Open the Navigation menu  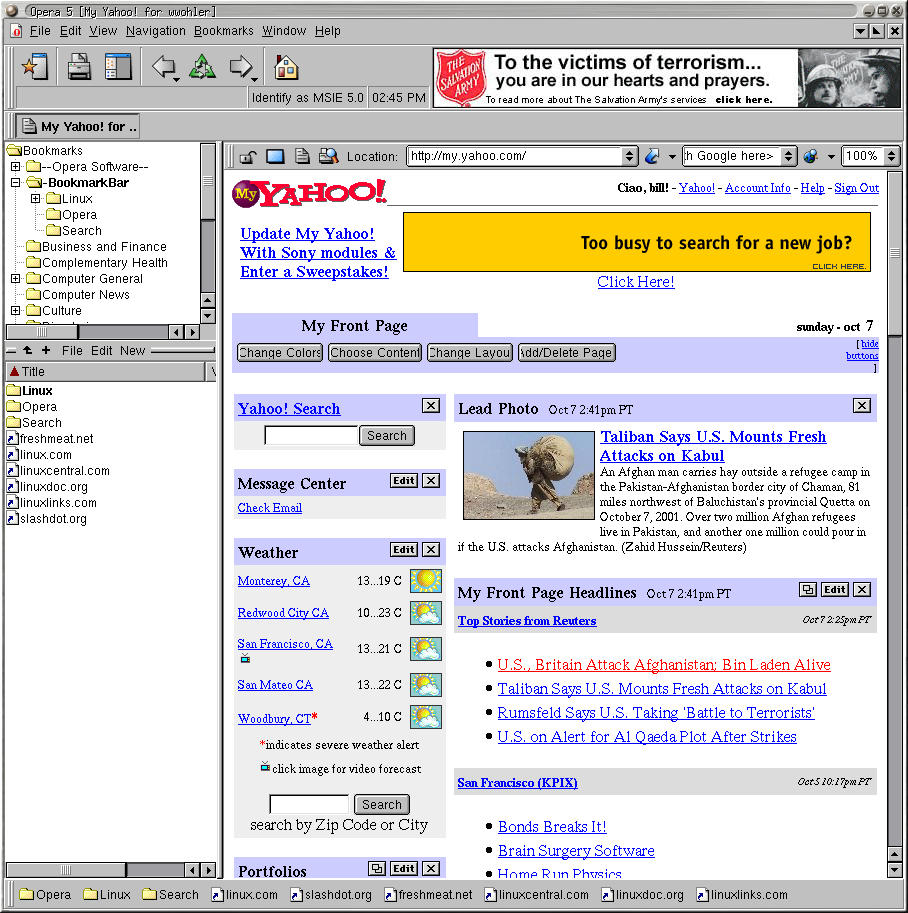tap(155, 31)
